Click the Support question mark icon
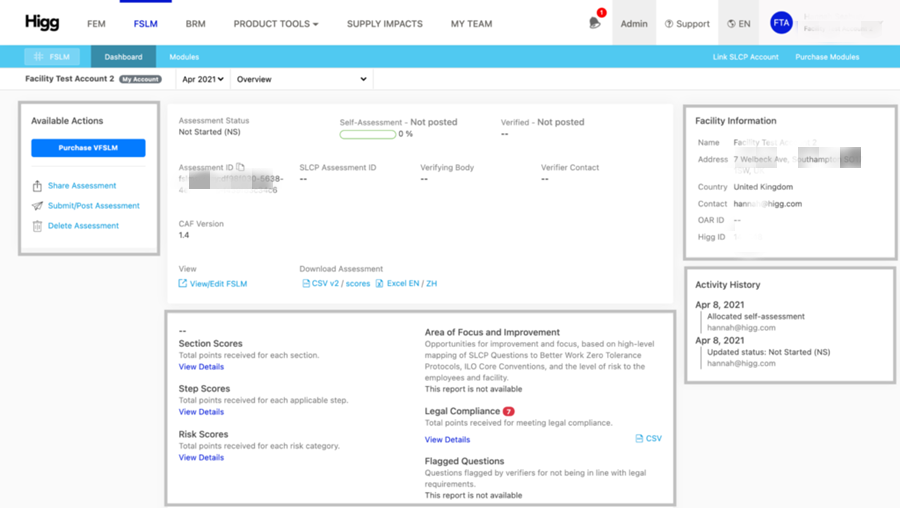This screenshot has height=508, width=900. [x=669, y=24]
